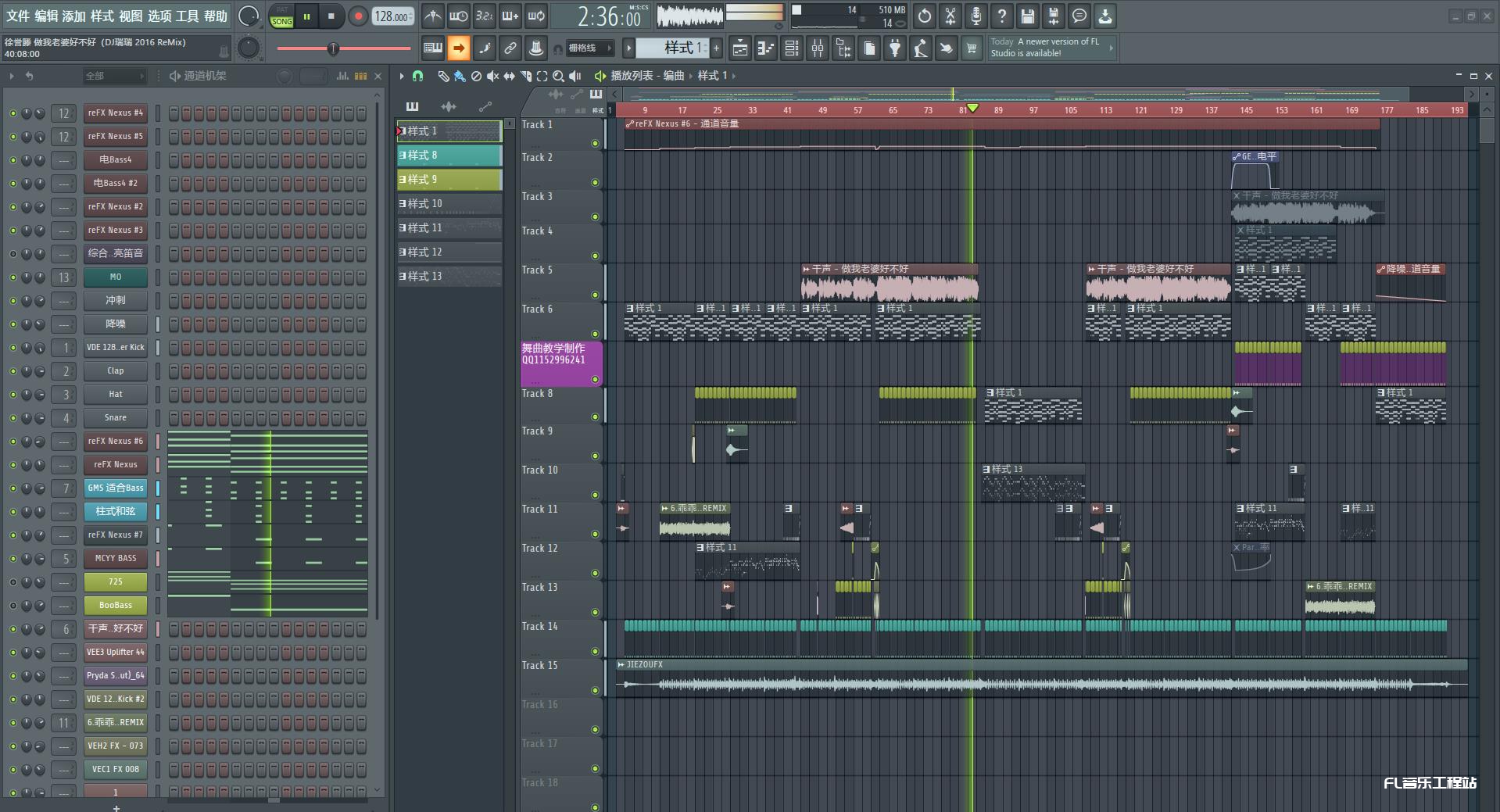Viewport: 1500px width, 812px height.
Task: Mute the Clap channel via its LED
Action: pos(13,371)
